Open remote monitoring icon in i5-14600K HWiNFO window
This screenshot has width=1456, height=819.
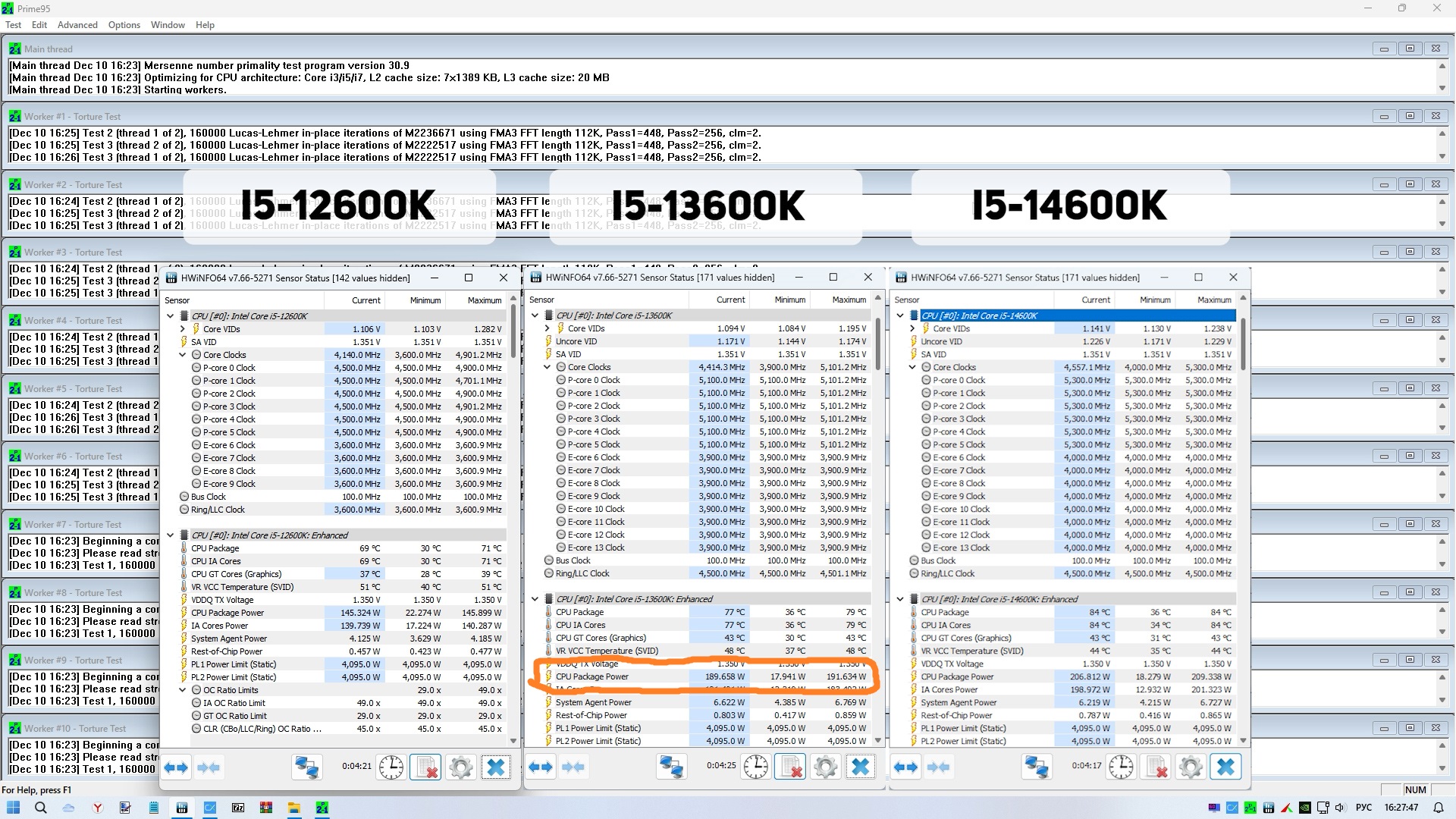click(x=1037, y=767)
